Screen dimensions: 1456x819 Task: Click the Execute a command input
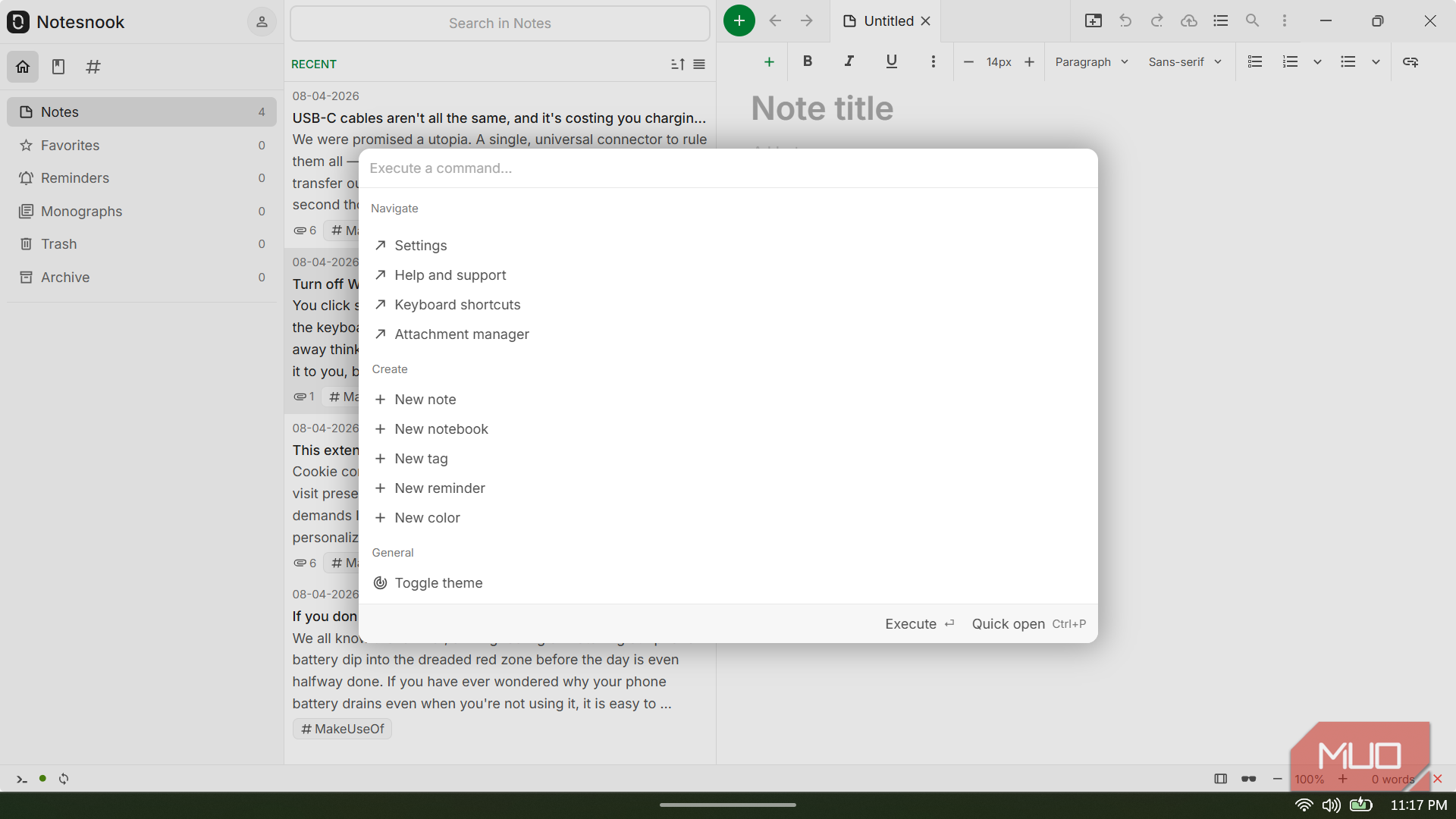pyautogui.click(x=728, y=168)
